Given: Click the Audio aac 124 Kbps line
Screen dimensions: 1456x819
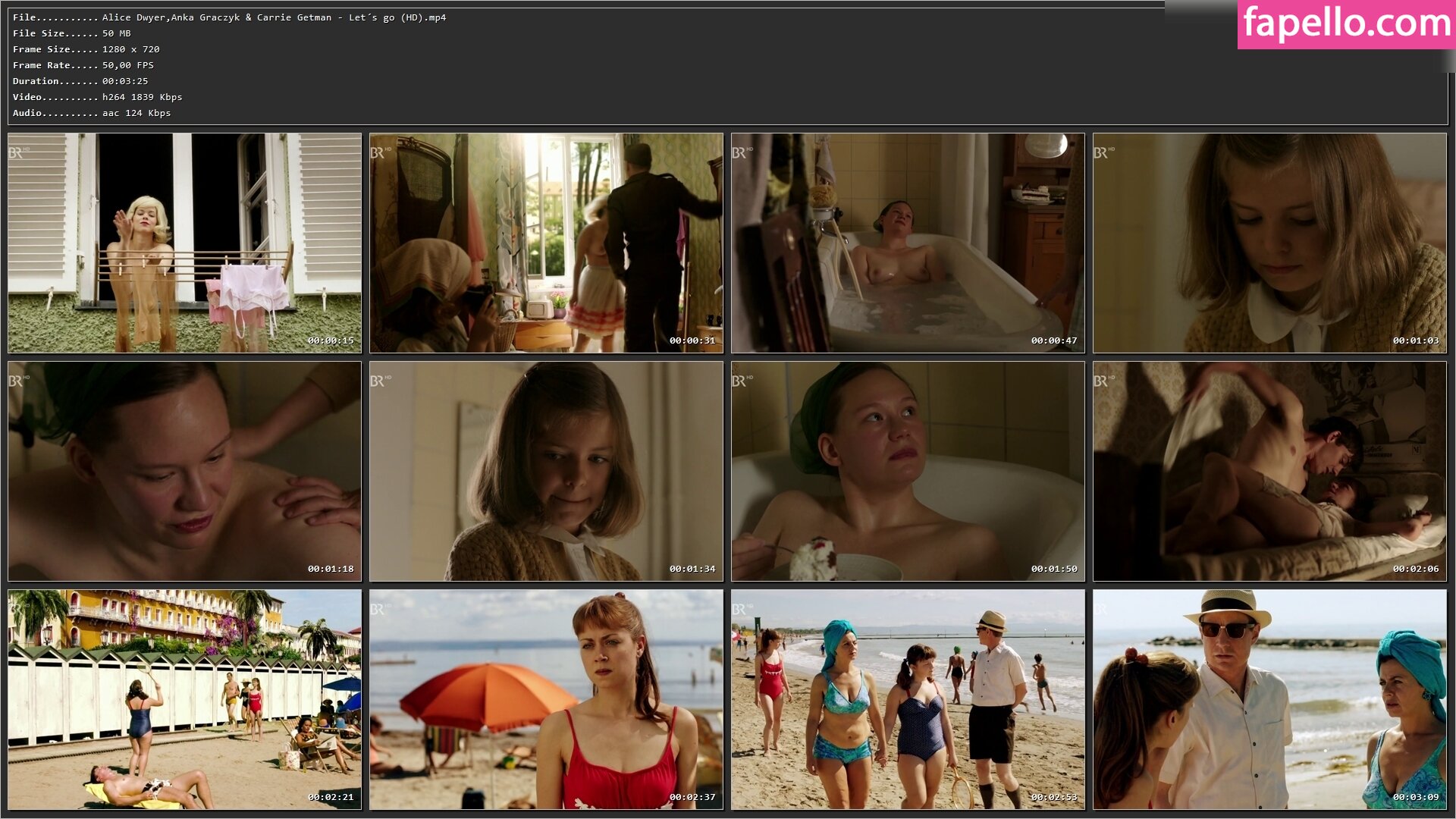Looking at the screenshot, I should (x=91, y=113).
